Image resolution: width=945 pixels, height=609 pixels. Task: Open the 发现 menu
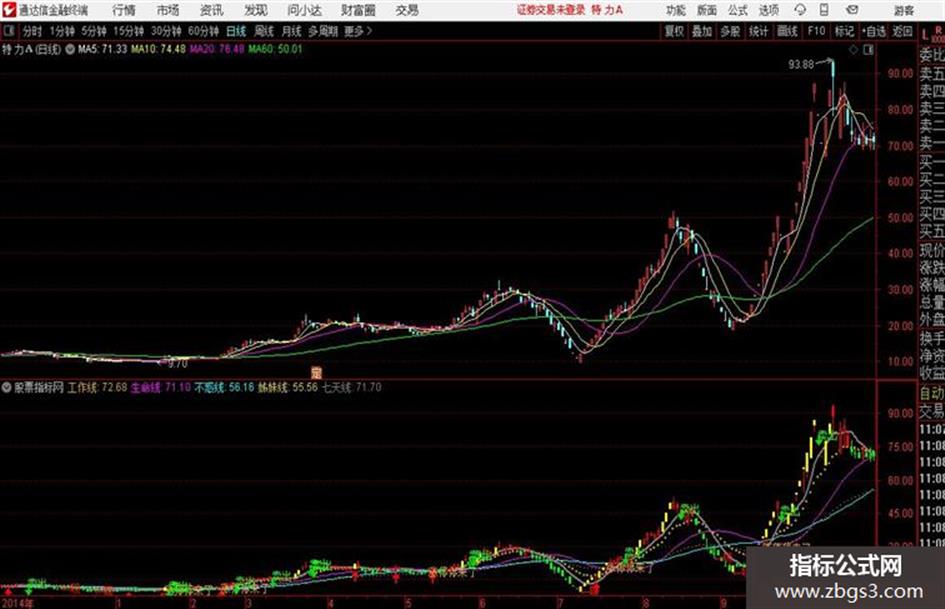(x=255, y=10)
